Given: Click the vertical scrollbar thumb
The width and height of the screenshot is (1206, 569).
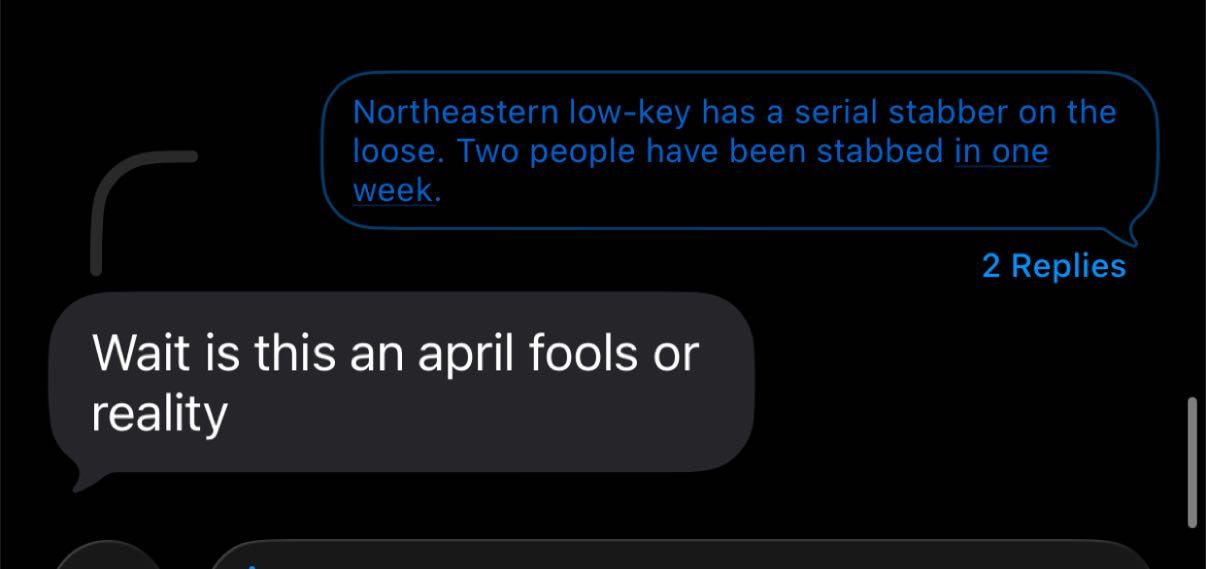Looking at the screenshot, I should click(x=1191, y=462).
